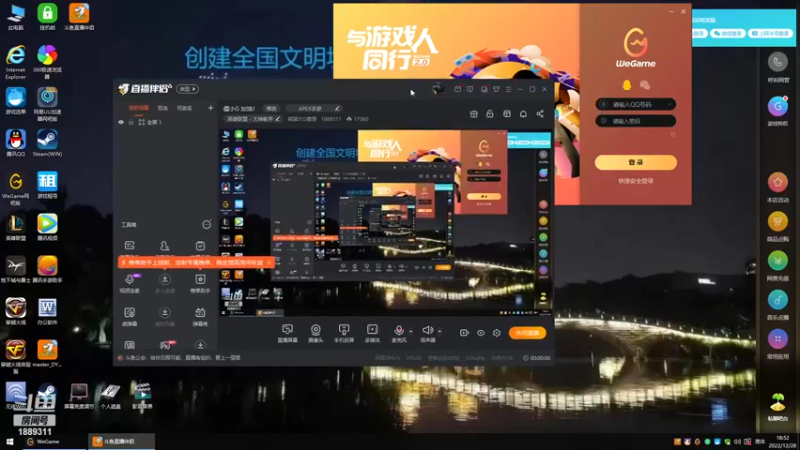Click the record video camera icon

tap(464, 333)
